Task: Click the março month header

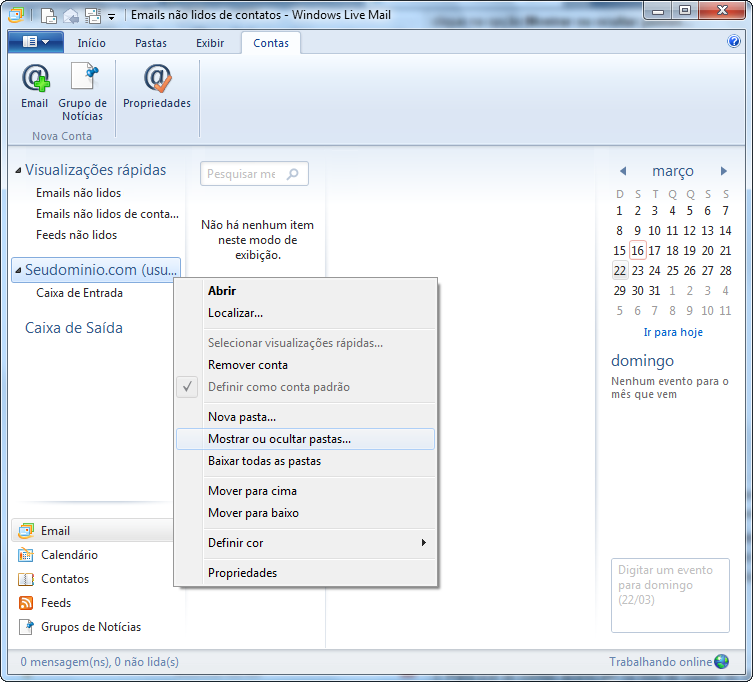Action: pyautogui.click(x=673, y=171)
